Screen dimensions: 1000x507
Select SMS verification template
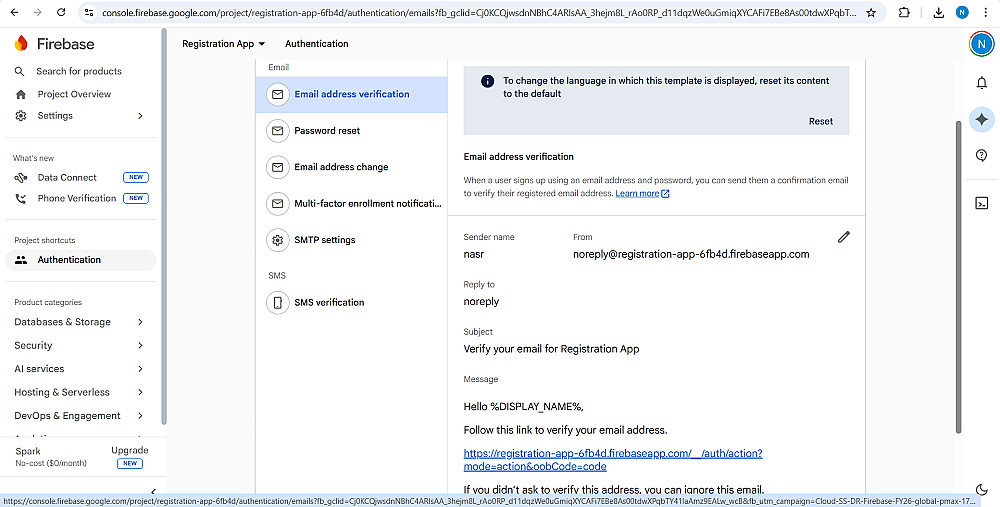351,302
